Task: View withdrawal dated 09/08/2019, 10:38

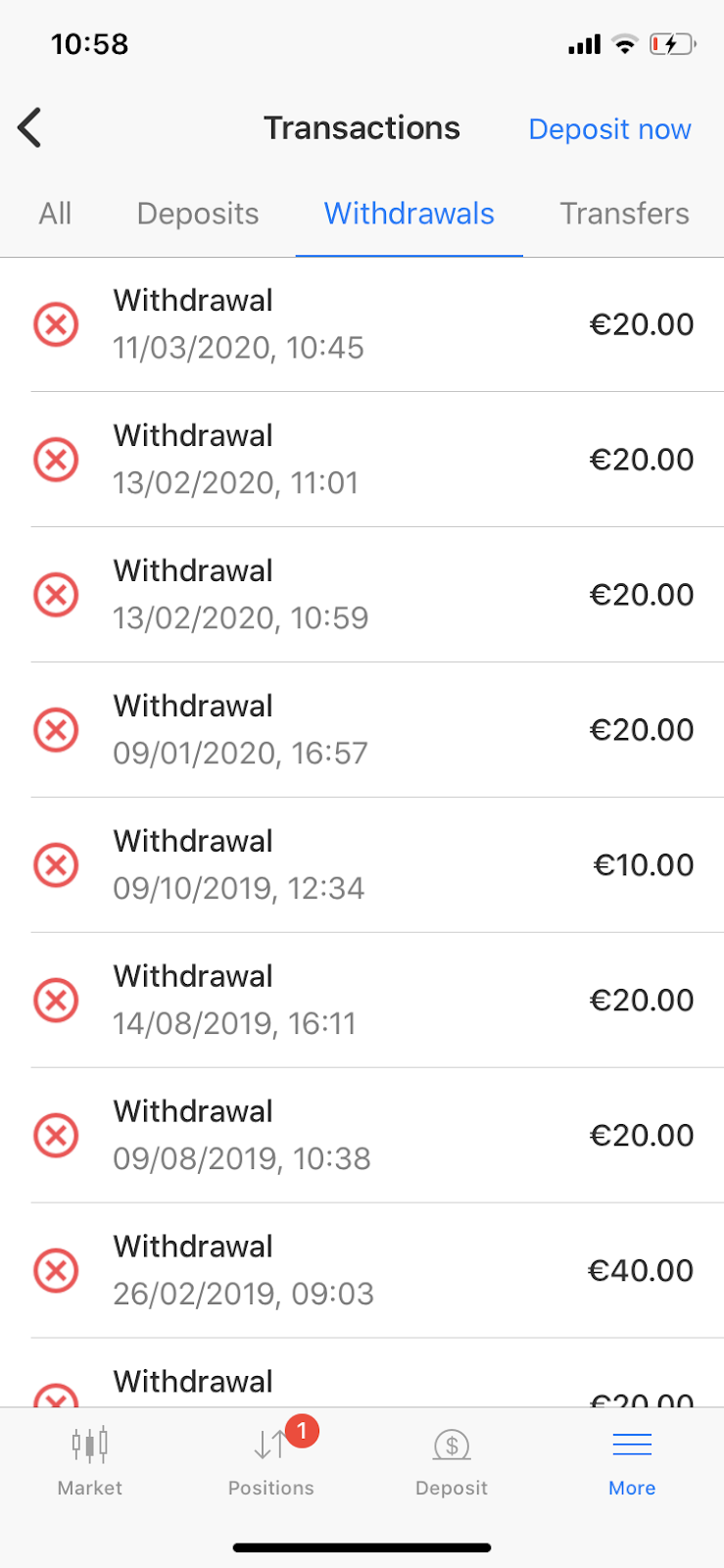Action: (362, 1136)
